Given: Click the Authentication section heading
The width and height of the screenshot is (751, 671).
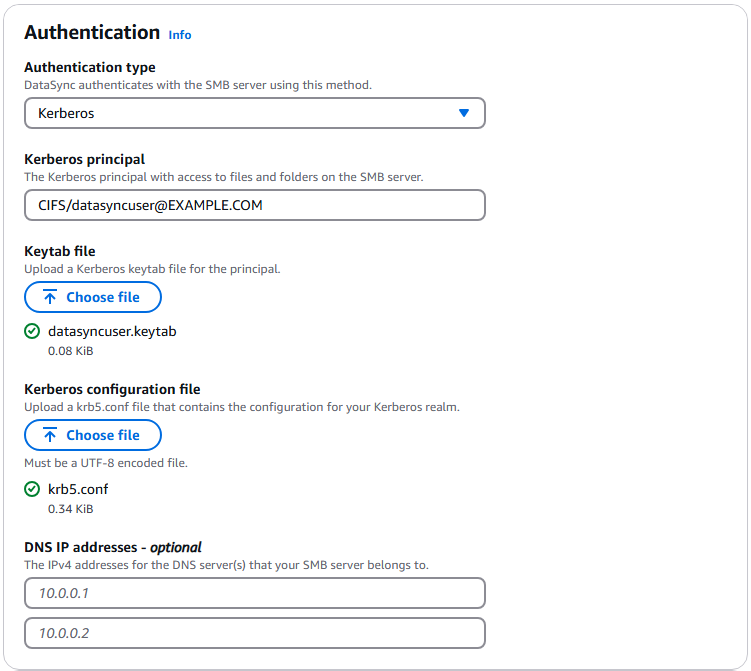Looking at the screenshot, I should 92,32.
